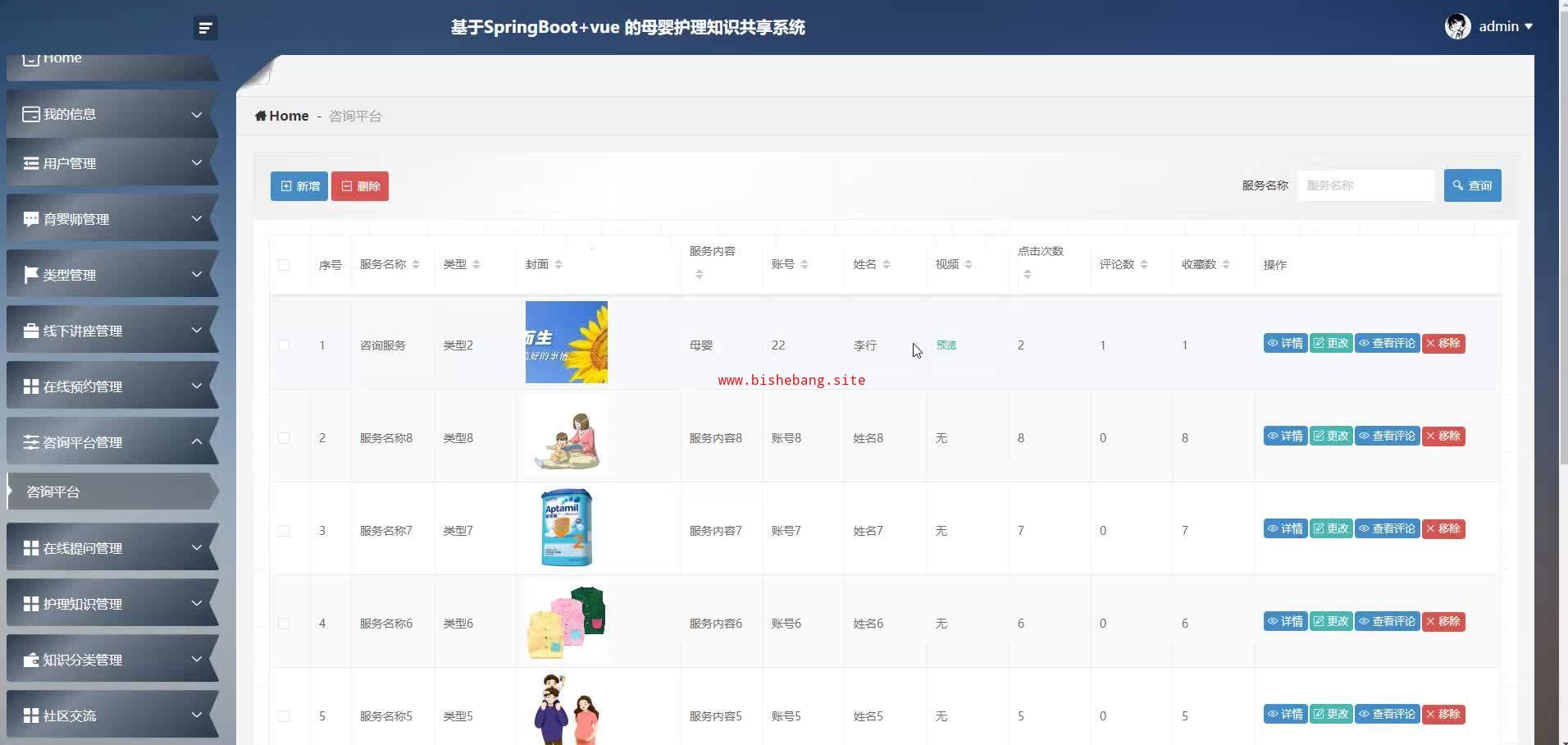Sort by 收藏数 column arrows
This screenshot has height=745, width=1568.
(x=1226, y=264)
